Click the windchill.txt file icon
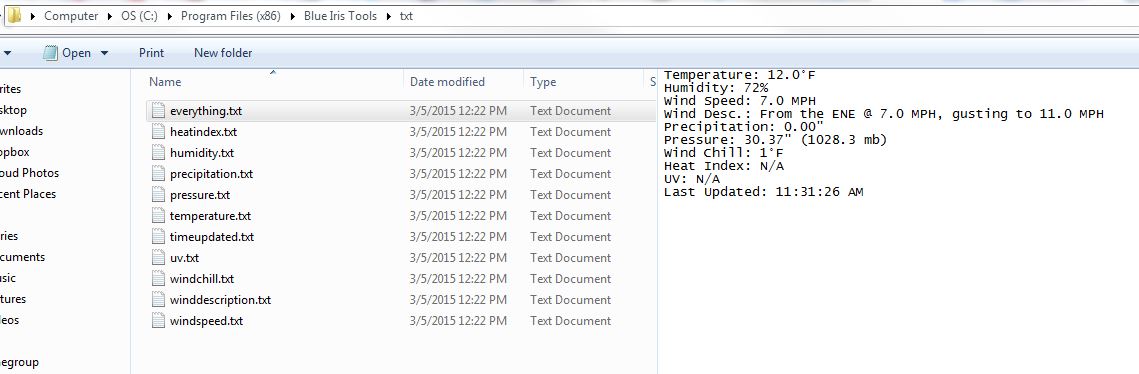1139x374 pixels. (158, 279)
